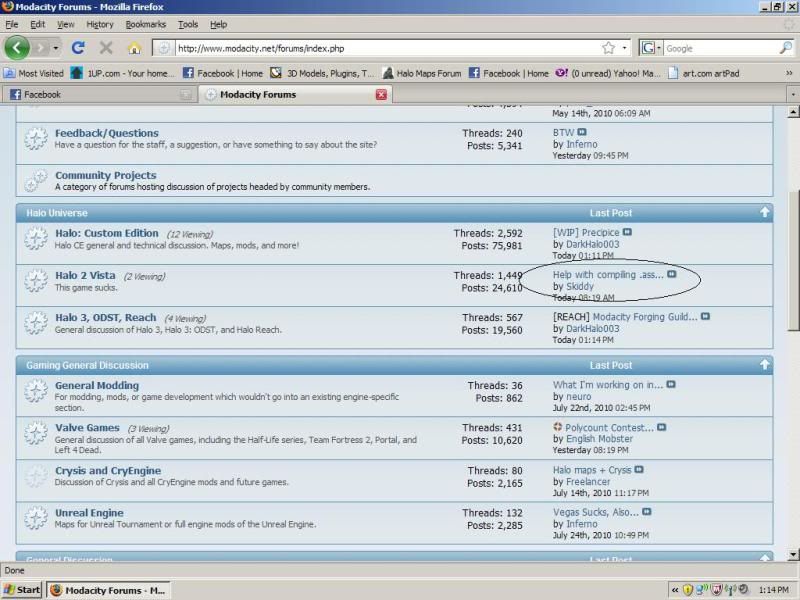Go to last post icon for [WIP] Precipice
This screenshot has width=800, height=600.
(627, 232)
